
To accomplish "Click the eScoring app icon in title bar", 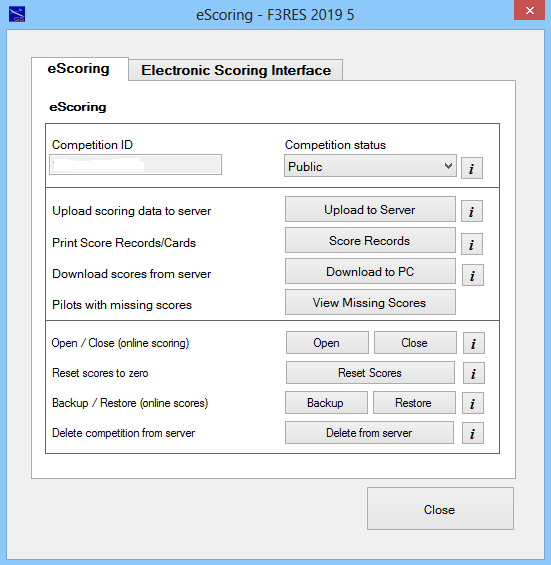I will pyautogui.click(x=17, y=14).
